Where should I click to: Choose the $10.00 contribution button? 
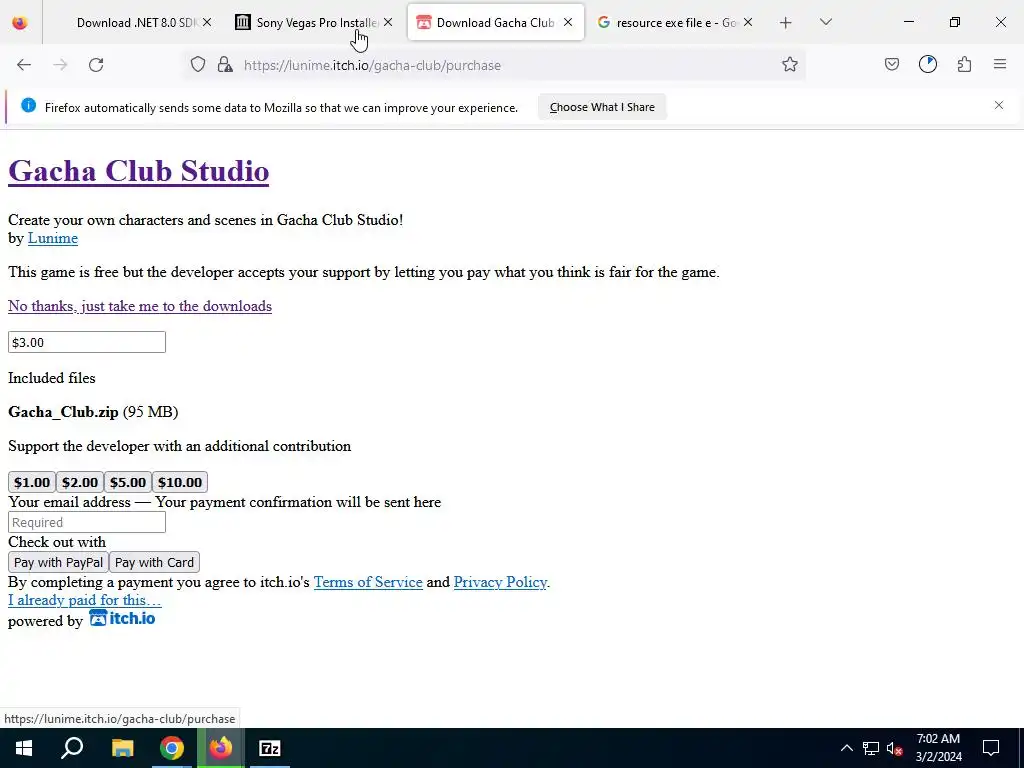pos(180,482)
